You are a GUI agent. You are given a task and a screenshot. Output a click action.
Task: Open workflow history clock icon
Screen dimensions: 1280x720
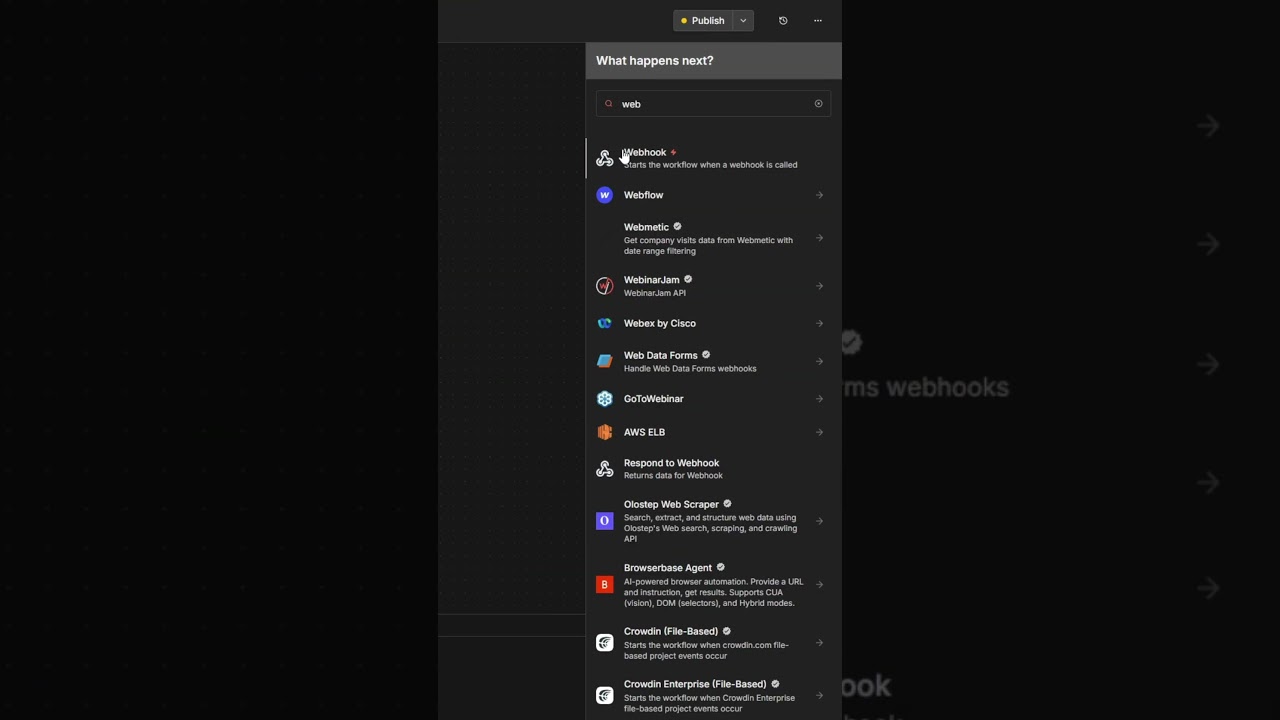tap(783, 20)
